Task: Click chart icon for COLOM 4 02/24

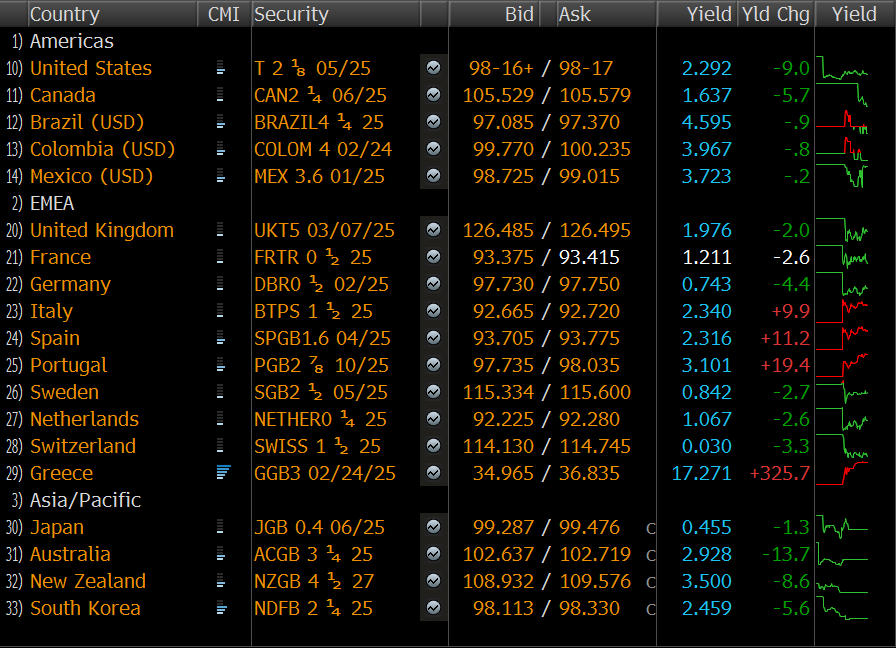Action: (x=434, y=149)
